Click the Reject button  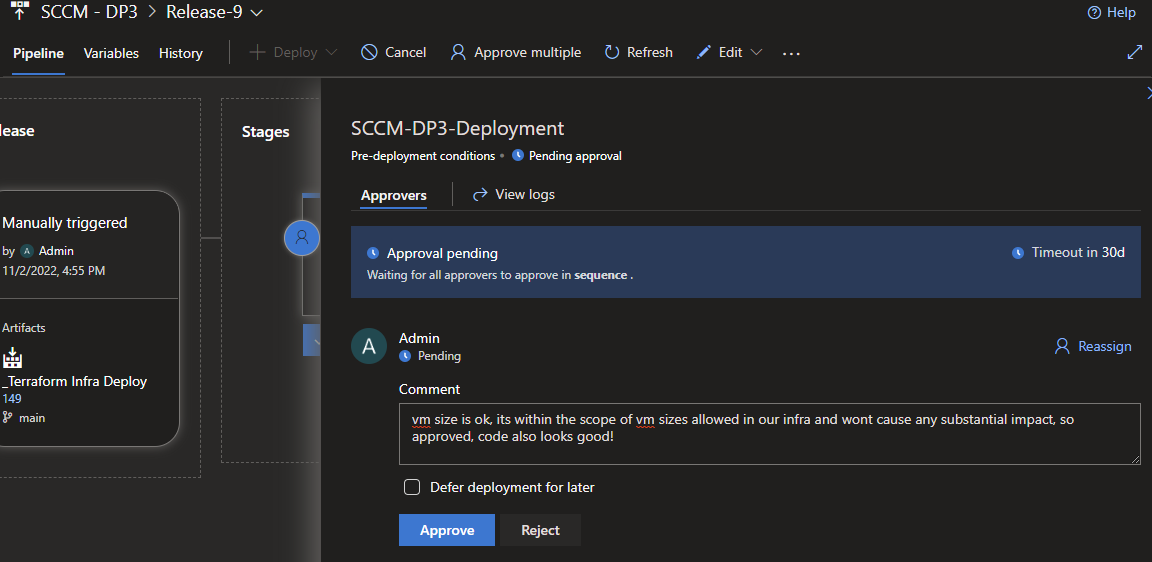pyautogui.click(x=541, y=530)
